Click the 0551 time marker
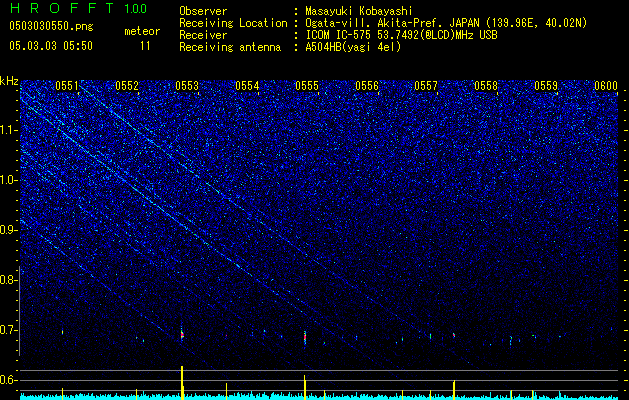 pyautogui.click(x=67, y=86)
